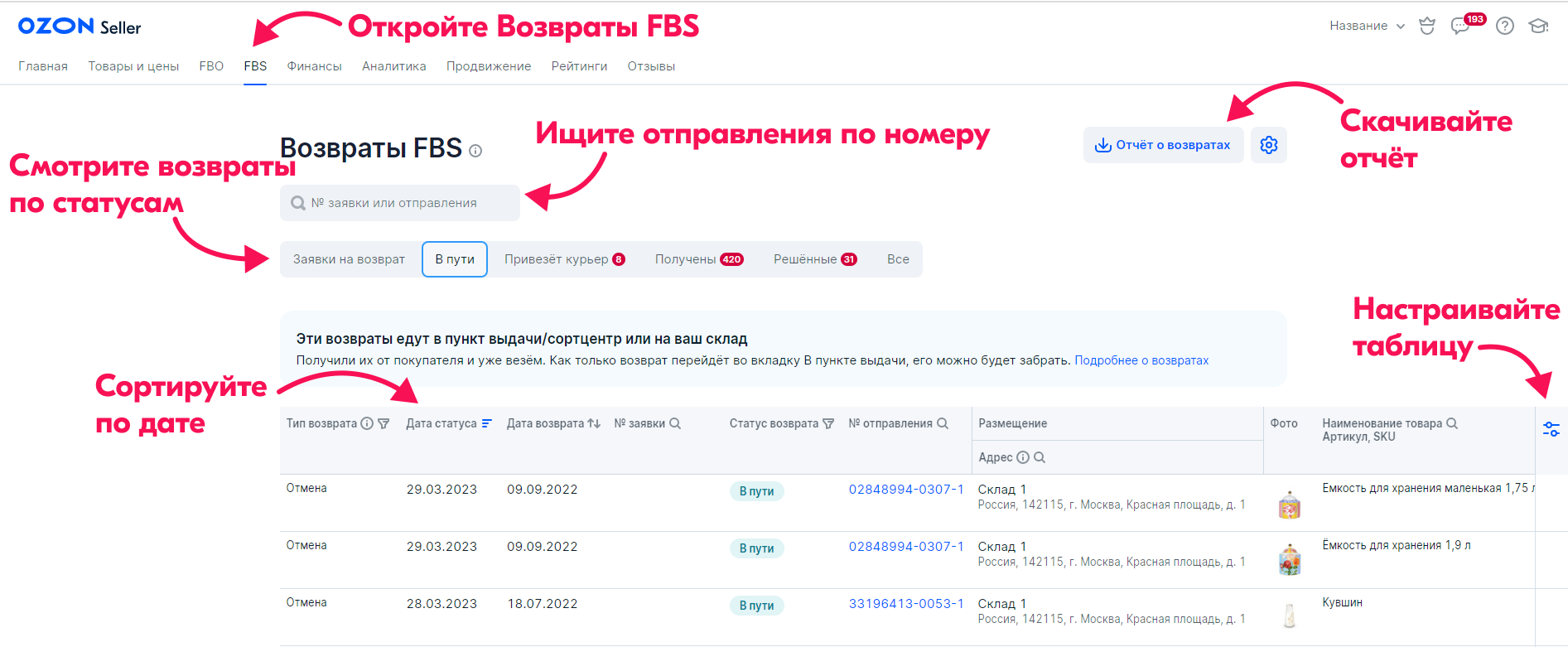The height and width of the screenshot is (647, 1568).
Task: Open the OZON Seller logo home
Action: coord(80,27)
